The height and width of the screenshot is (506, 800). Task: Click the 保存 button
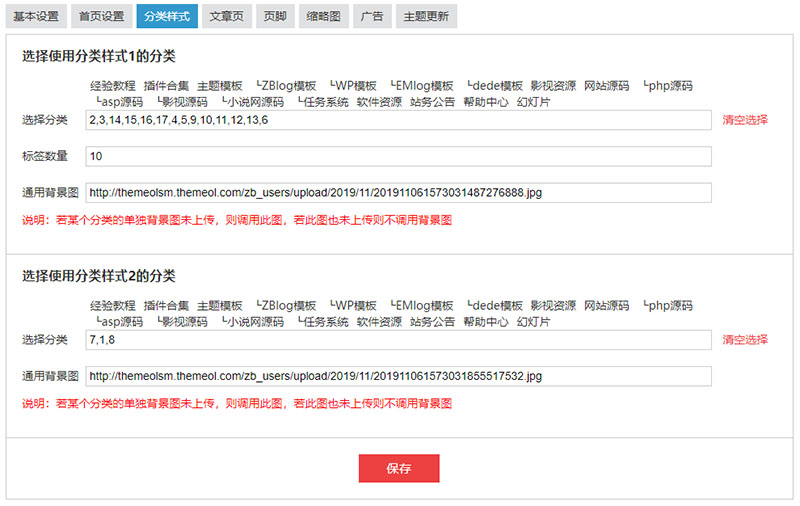(399, 468)
